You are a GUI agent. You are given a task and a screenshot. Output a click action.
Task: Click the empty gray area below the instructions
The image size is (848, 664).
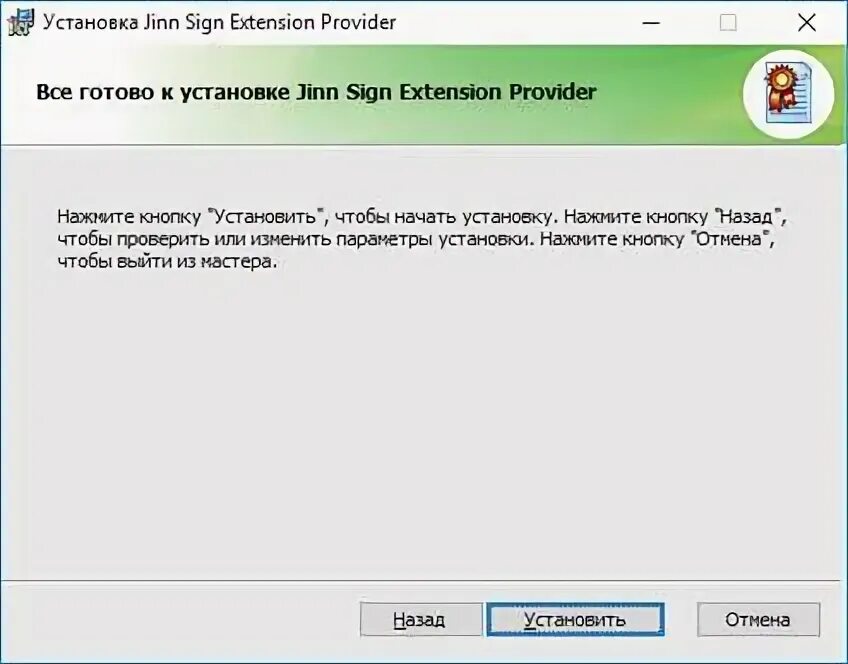tap(423, 422)
